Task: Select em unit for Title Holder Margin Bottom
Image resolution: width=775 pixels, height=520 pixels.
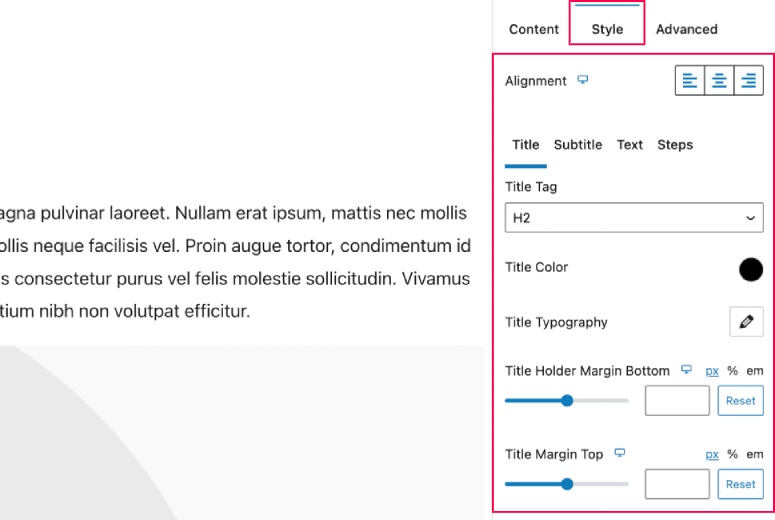Action: click(x=754, y=371)
